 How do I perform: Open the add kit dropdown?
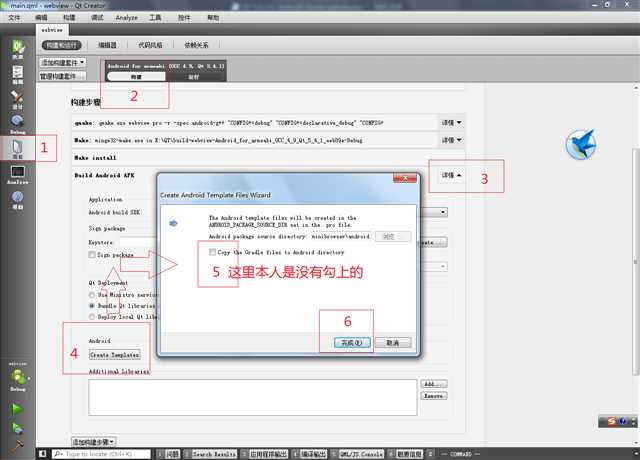click(62, 62)
